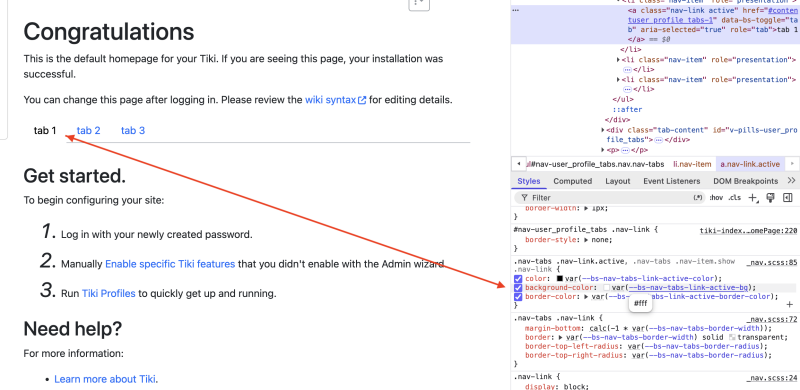The height and width of the screenshot is (390, 800).
Task: Open source link _nav.scss:72
Action: (771, 319)
